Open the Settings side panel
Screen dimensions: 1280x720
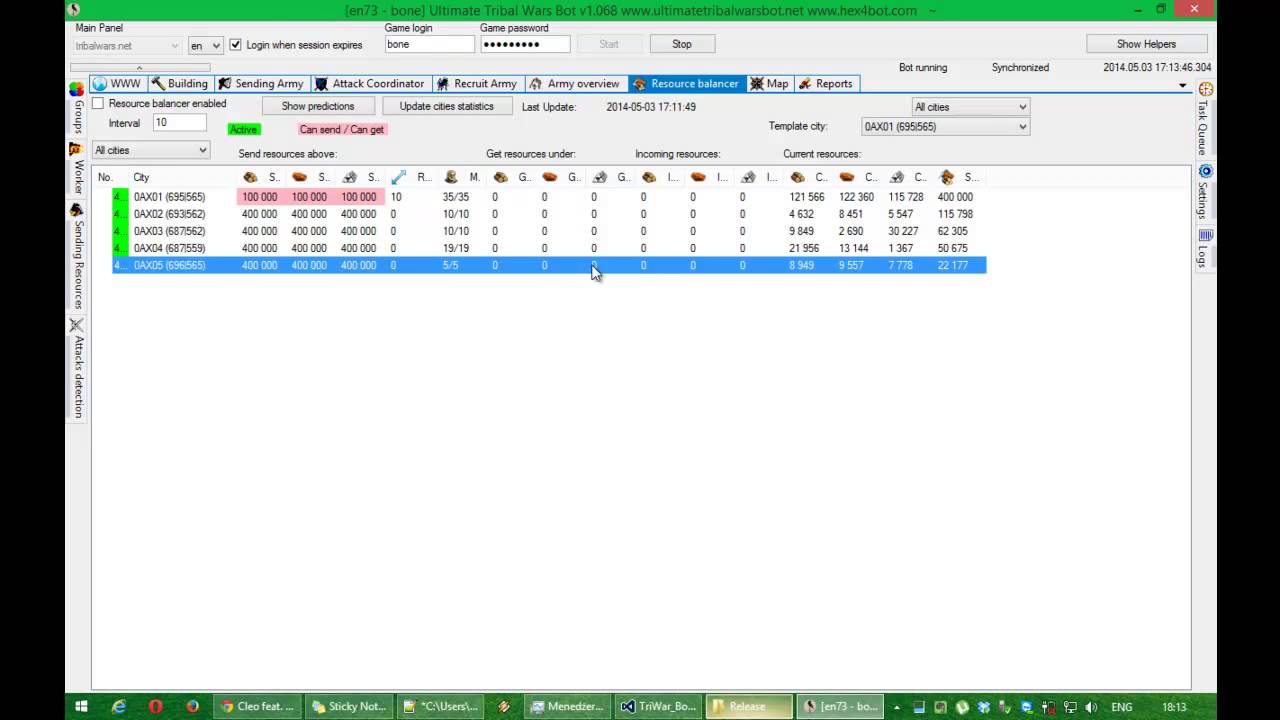[1205, 192]
